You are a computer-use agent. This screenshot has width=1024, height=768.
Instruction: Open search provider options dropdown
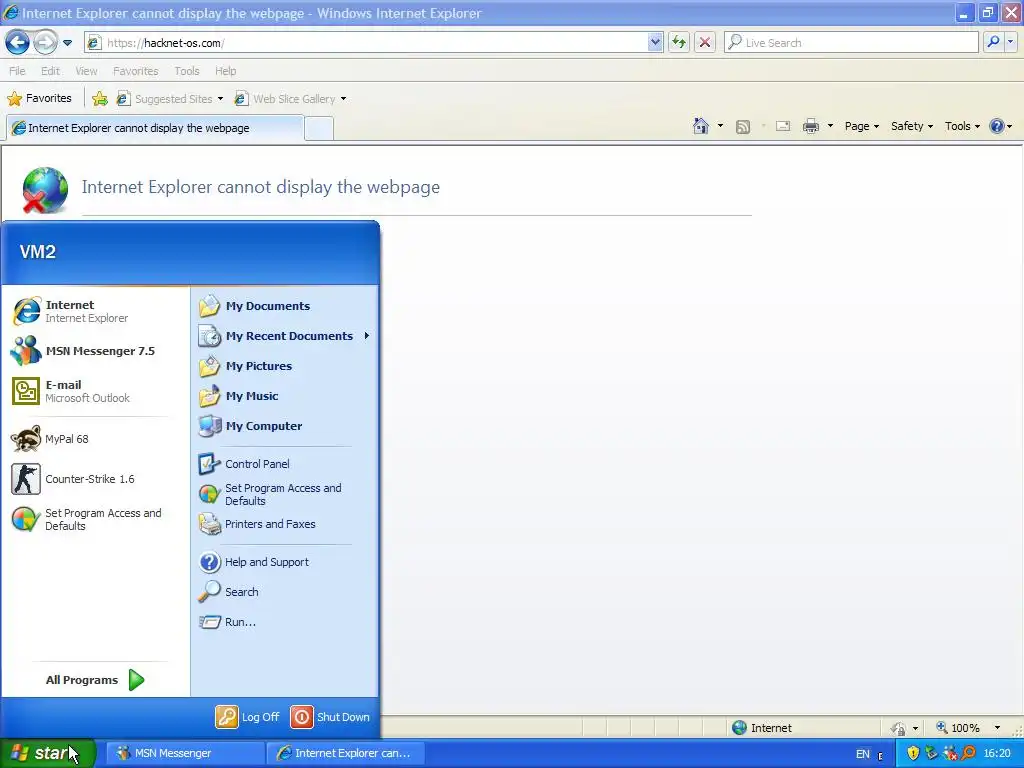[x=1011, y=43]
